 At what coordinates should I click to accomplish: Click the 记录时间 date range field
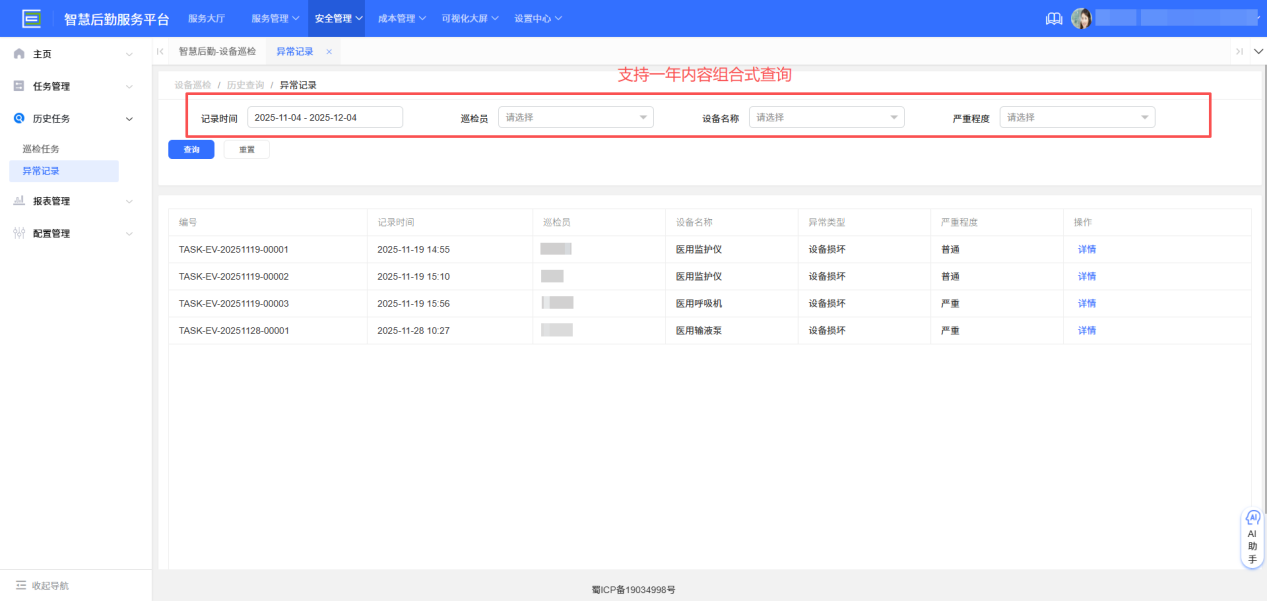(324, 116)
